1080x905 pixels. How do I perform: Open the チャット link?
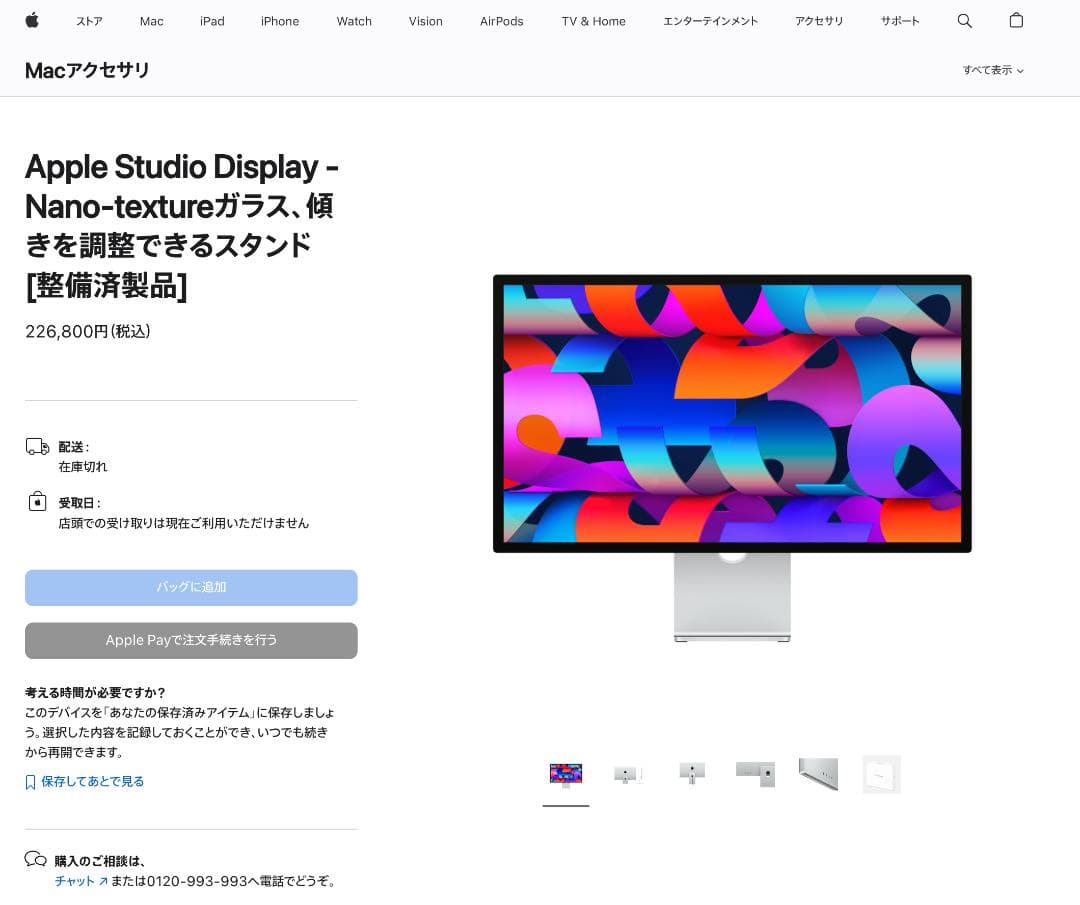pyautogui.click(x=81, y=881)
